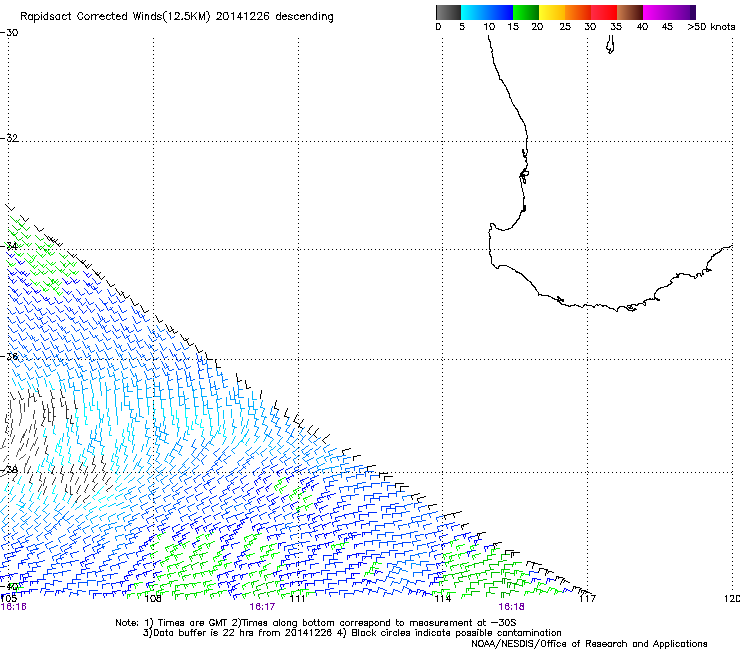Click the red 30-35 knots legend segment
This screenshot has height=650, width=740.
(x=604, y=12)
